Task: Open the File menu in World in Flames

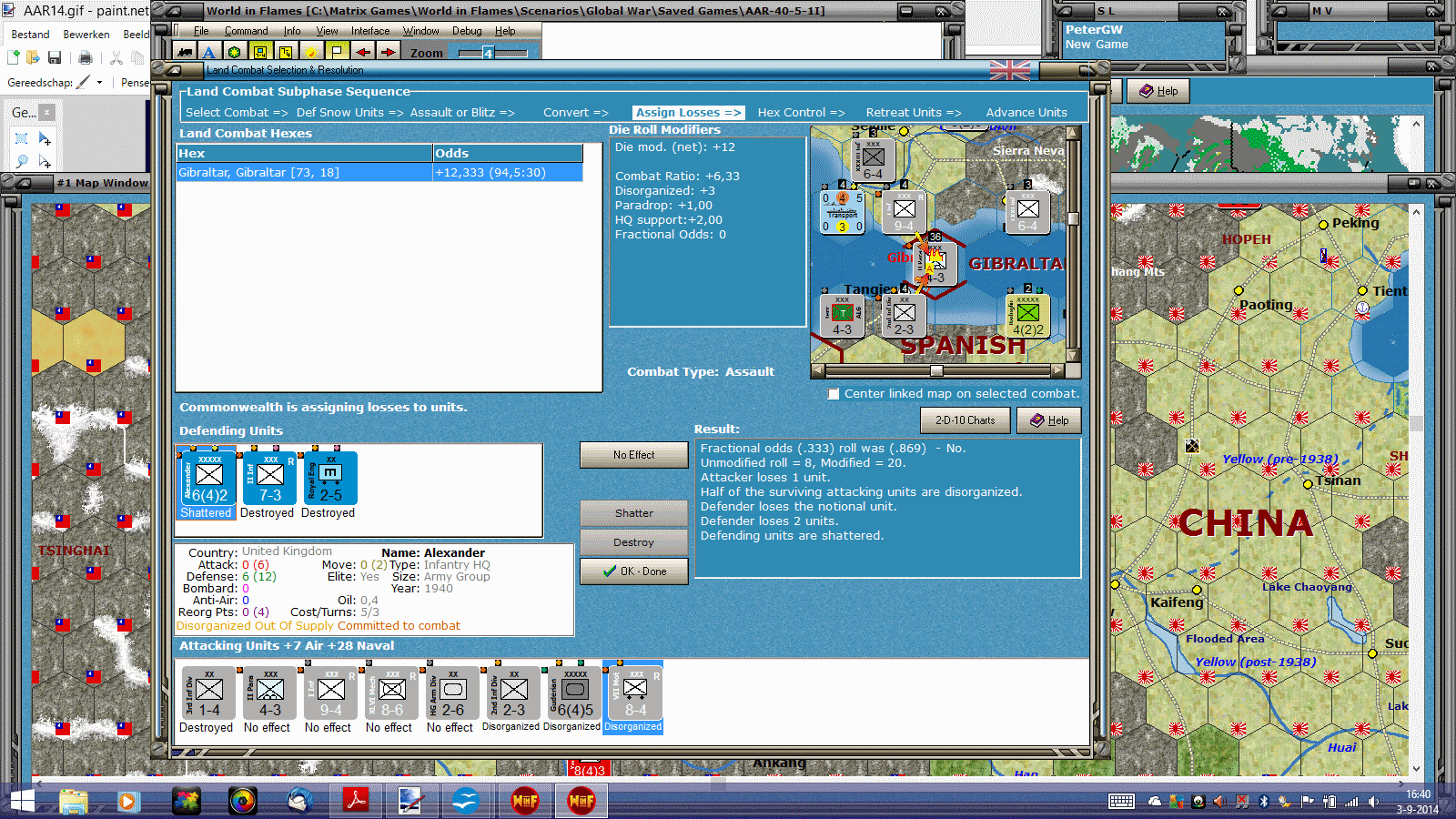Action: point(201,31)
